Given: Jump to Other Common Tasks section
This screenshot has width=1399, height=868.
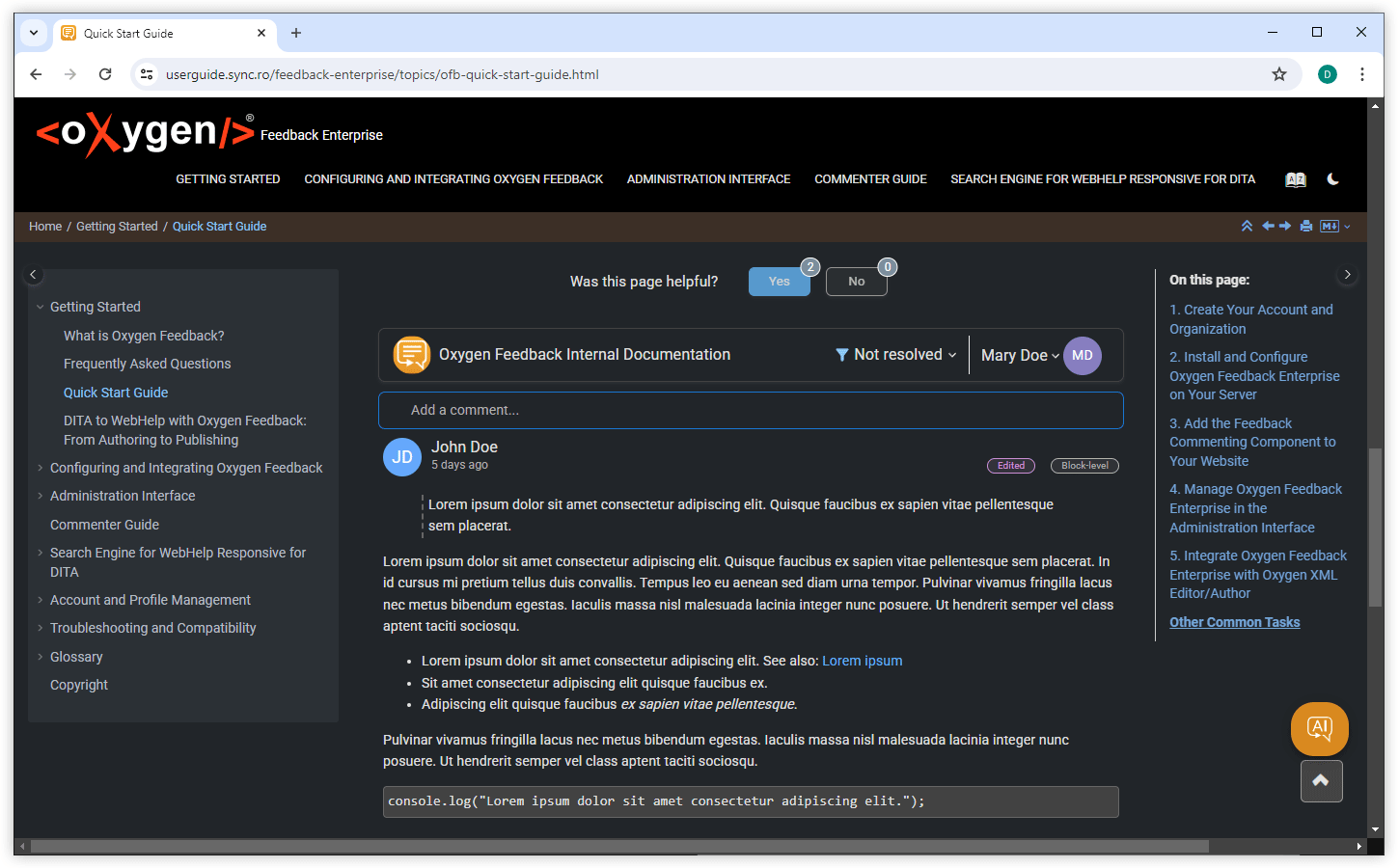Looking at the screenshot, I should [1234, 622].
